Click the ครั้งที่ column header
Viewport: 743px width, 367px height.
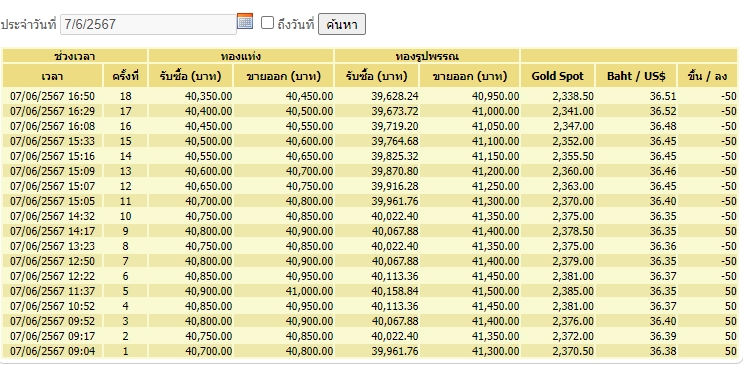[x=126, y=76]
